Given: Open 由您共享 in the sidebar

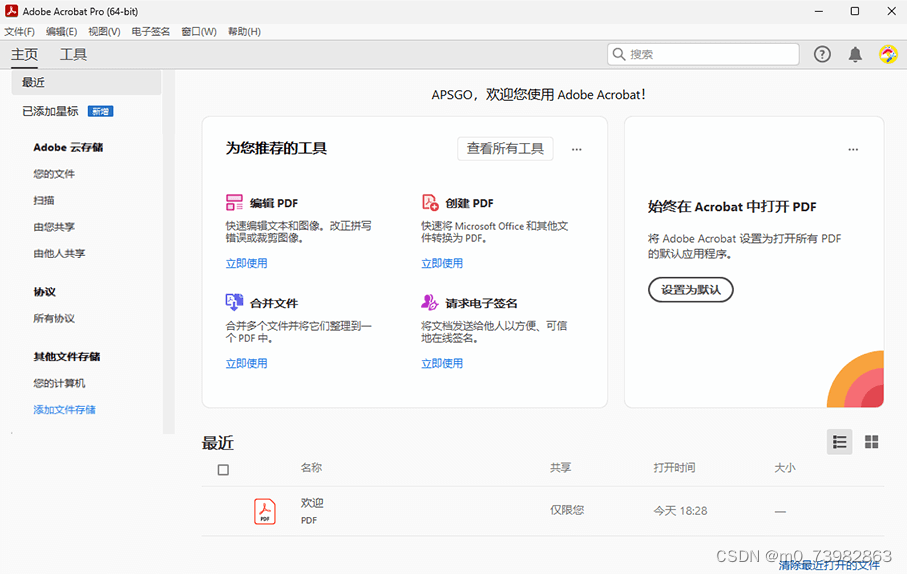Looking at the screenshot, I should point(54,227).
